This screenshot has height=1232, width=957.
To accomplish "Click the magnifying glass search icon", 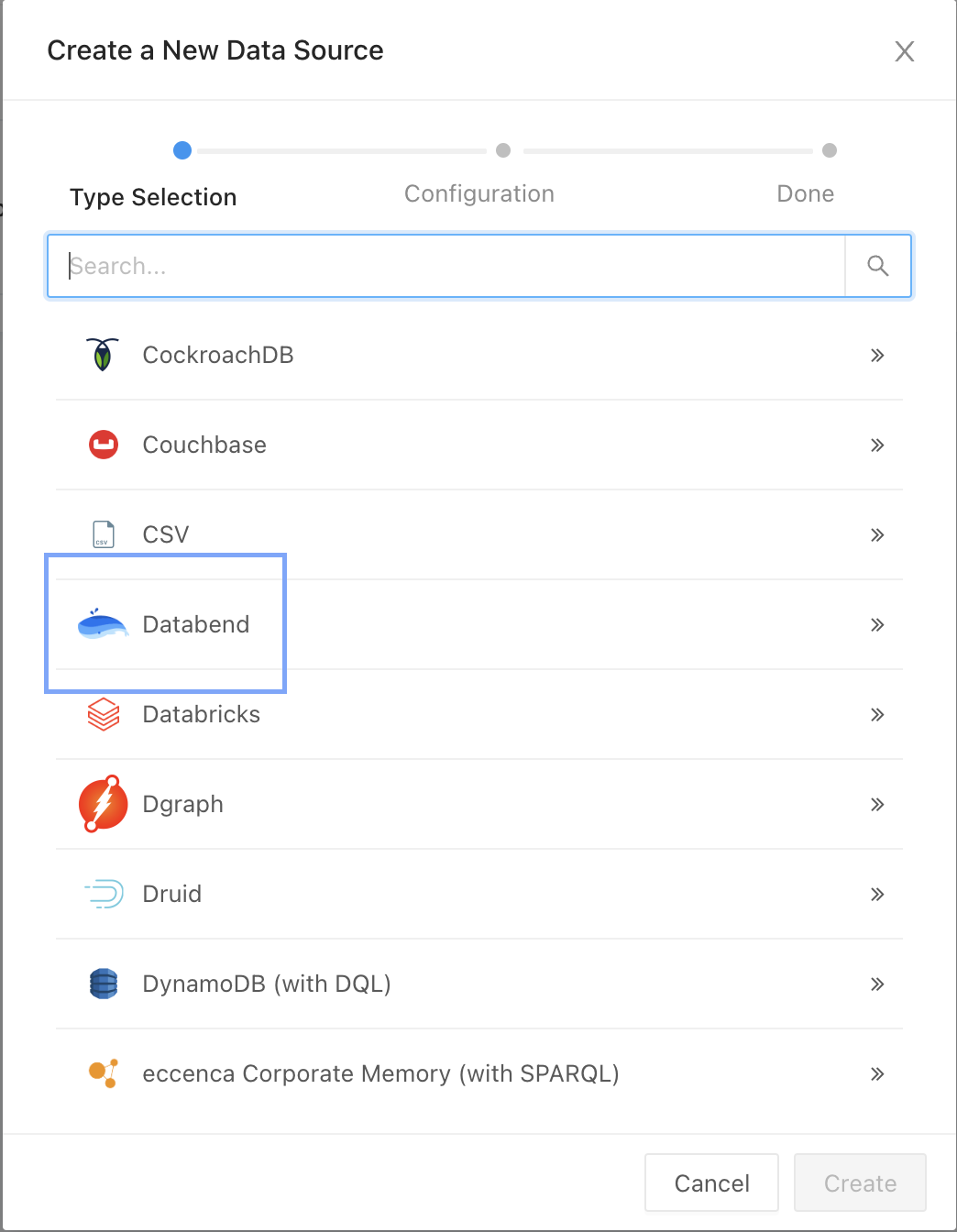I will click(x=877, y=266).
